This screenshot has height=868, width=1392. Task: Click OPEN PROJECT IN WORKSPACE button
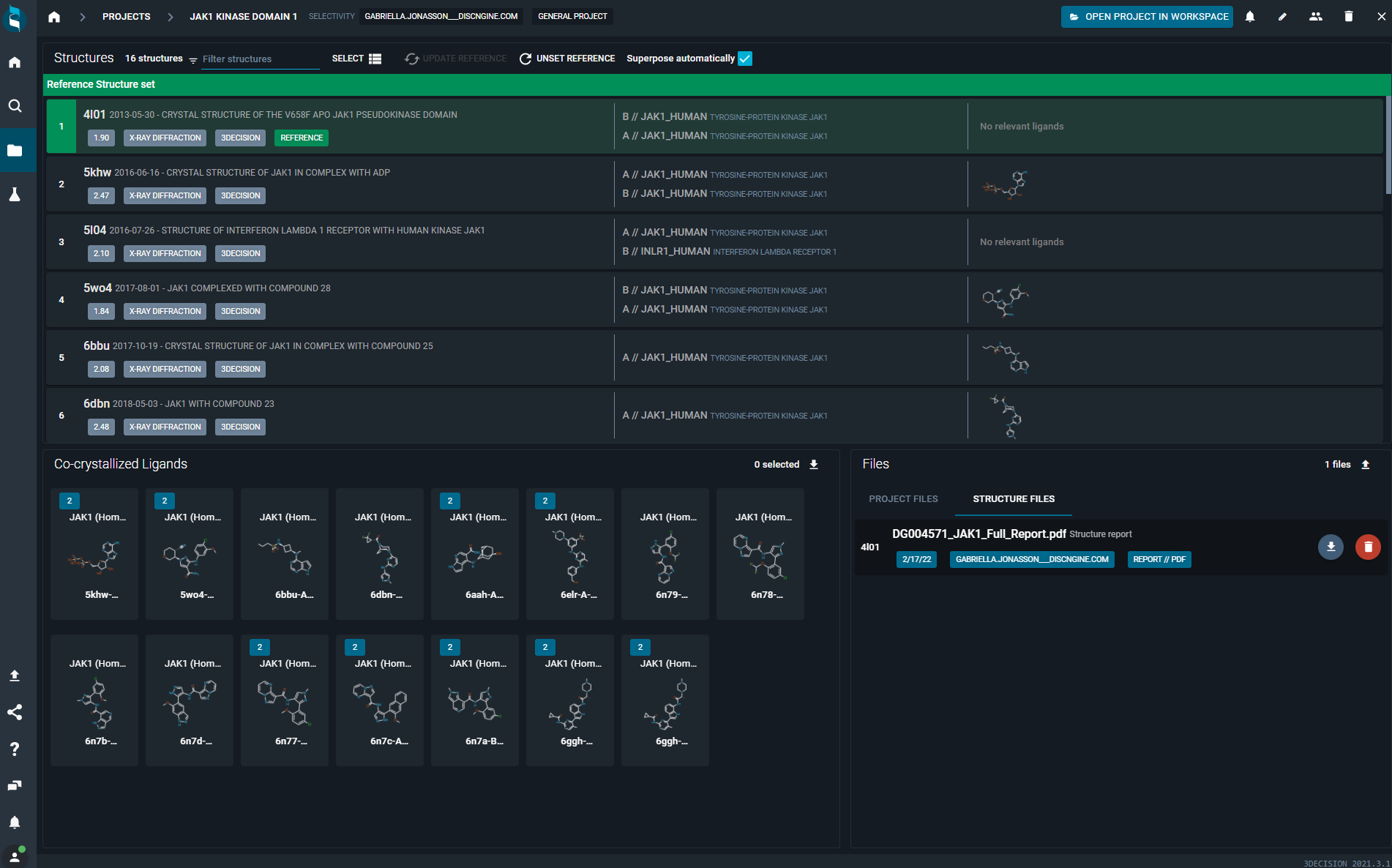[x=1147, y=16]
